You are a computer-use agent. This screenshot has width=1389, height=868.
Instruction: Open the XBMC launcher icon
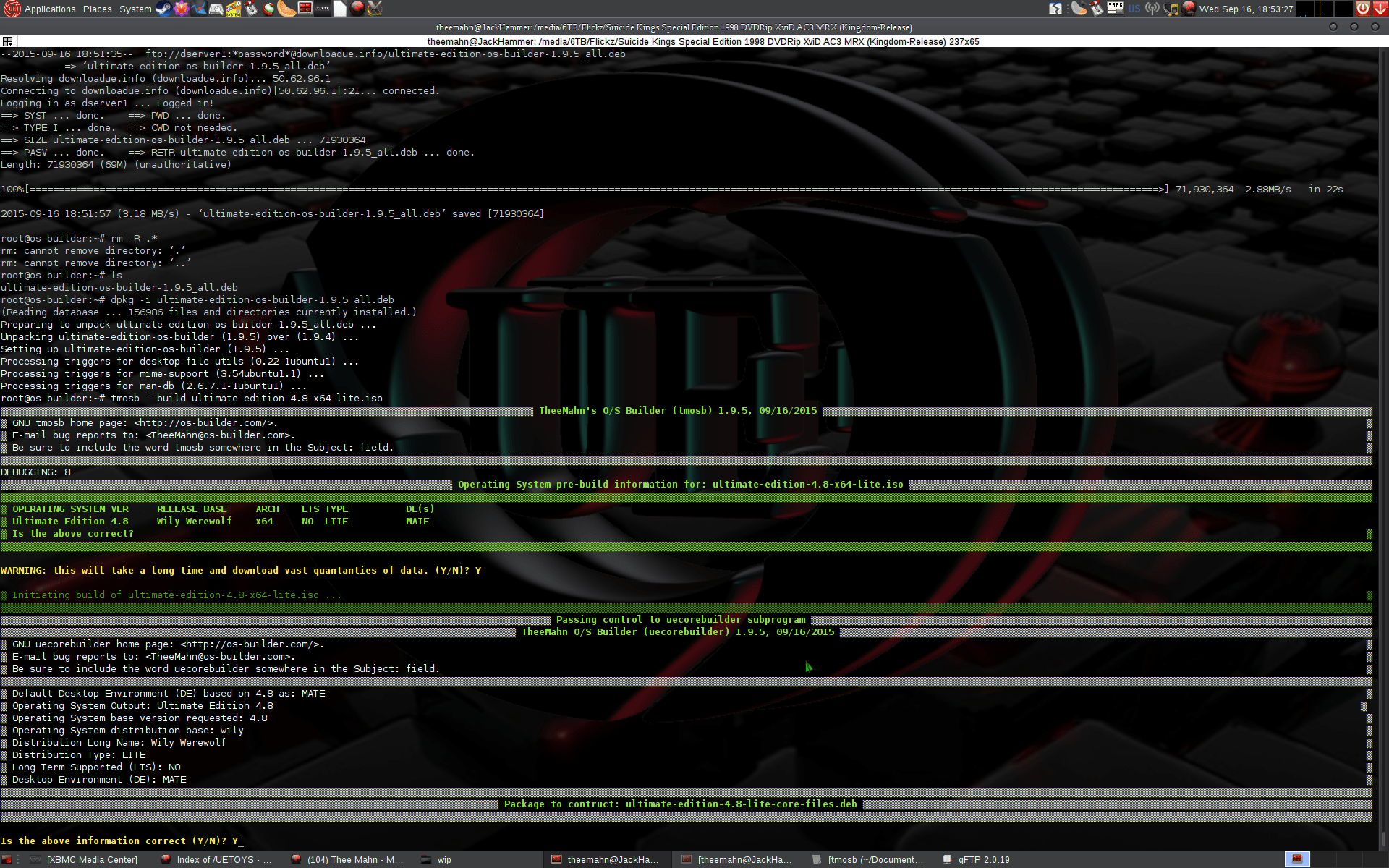[322, 9]
